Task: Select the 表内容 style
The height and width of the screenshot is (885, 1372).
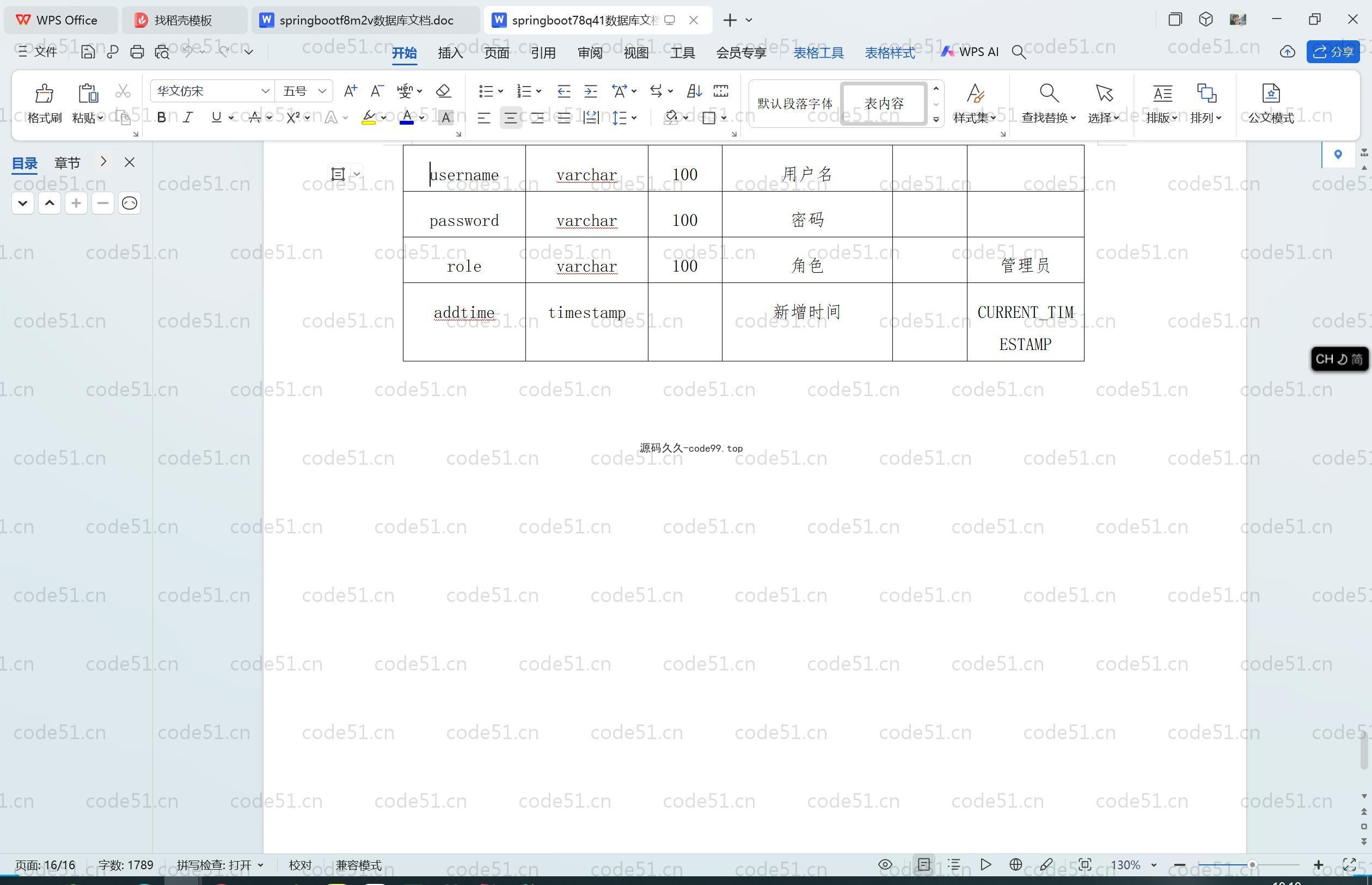Action: [884, 103]
